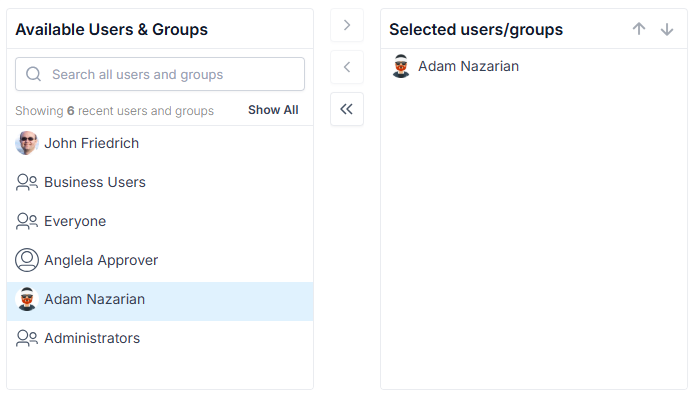
Task: Select Anglela Approver user
Action: pyautogui.click(x=160, y=260)
